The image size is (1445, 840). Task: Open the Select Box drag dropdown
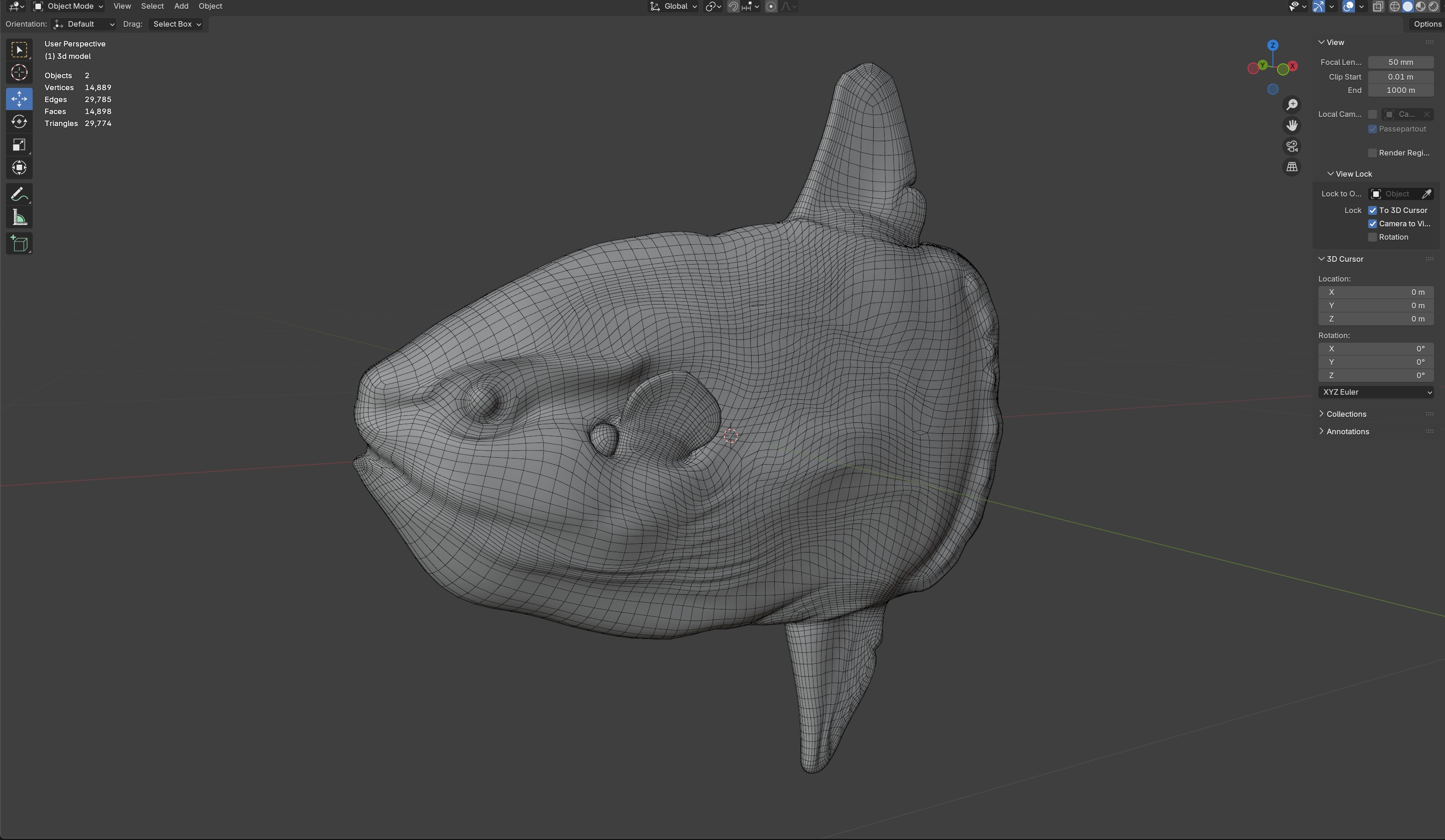[x=176, y=24]
